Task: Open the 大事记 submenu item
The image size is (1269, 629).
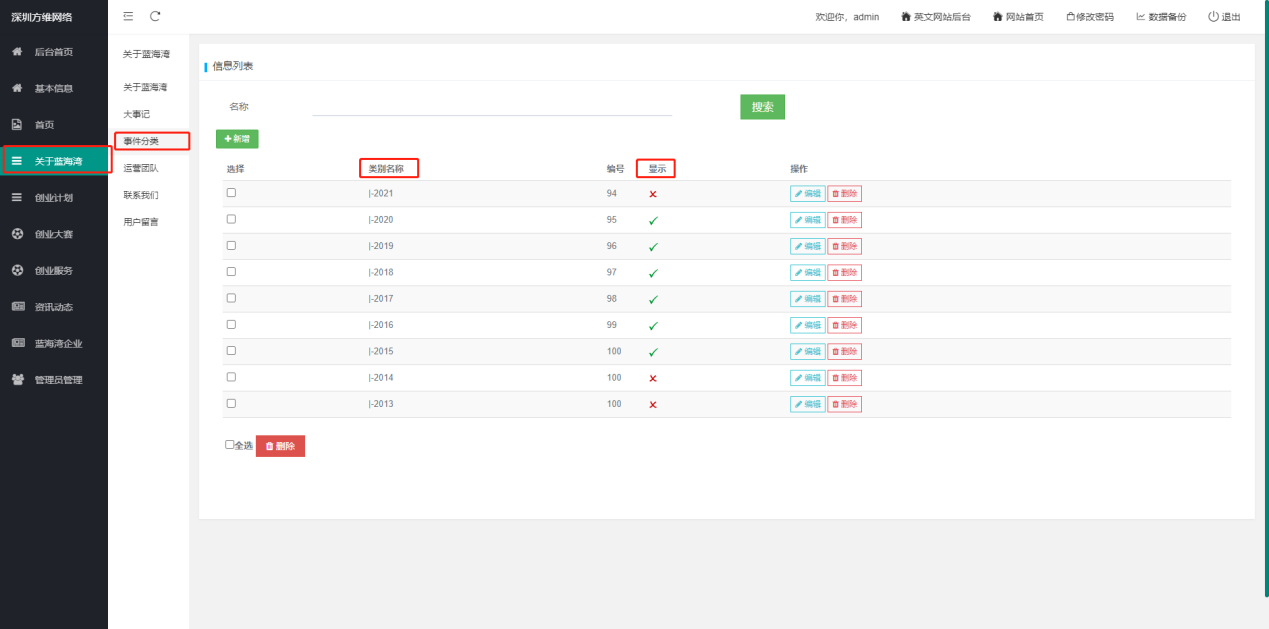Action: [x=137, y=115]
